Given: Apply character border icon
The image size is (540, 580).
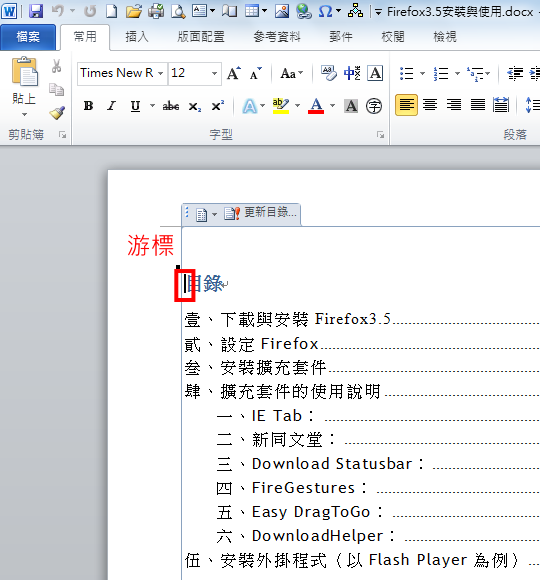Looking at the screenshot, I should (375, 73).
